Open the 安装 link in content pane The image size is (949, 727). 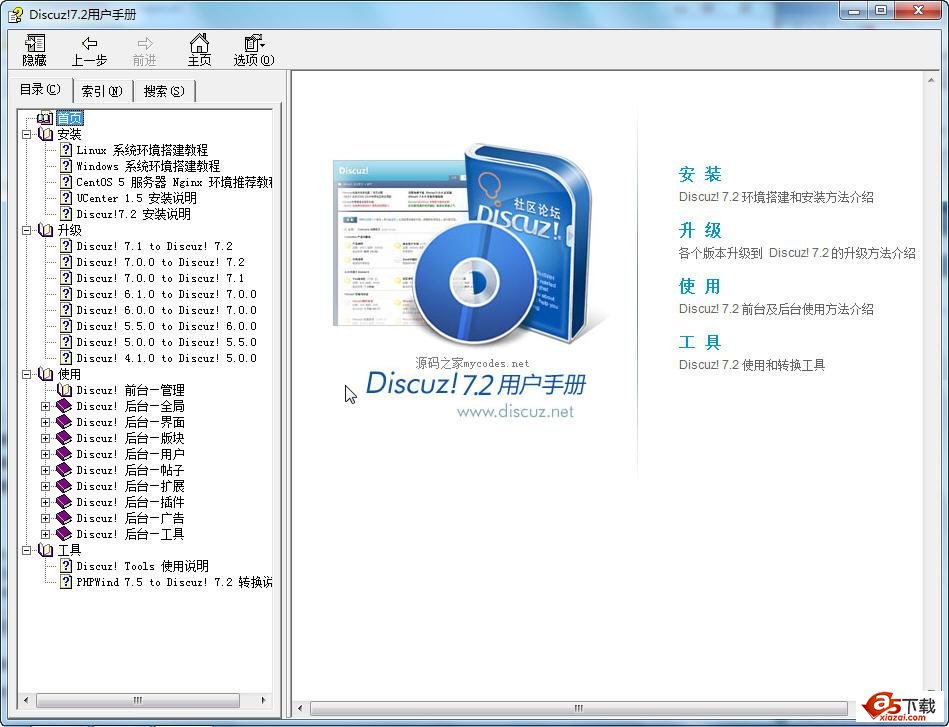click(700, 175)
